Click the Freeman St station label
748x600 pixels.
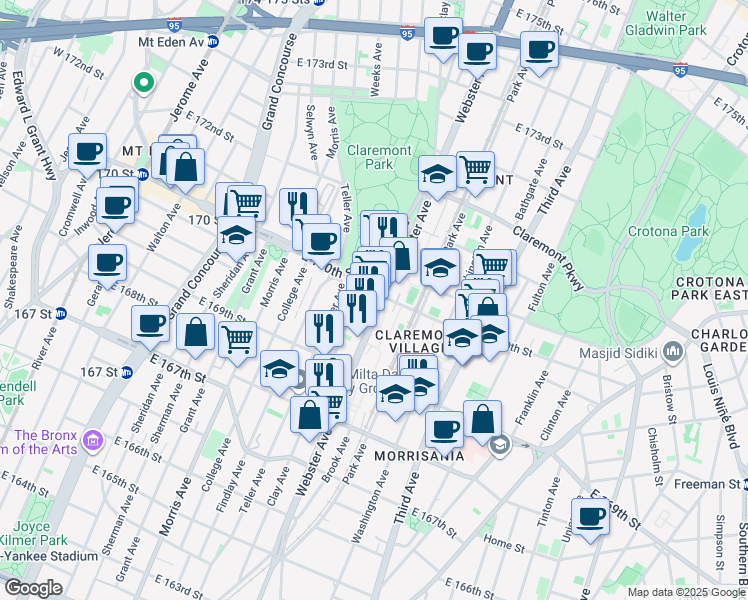pos(707,484)
